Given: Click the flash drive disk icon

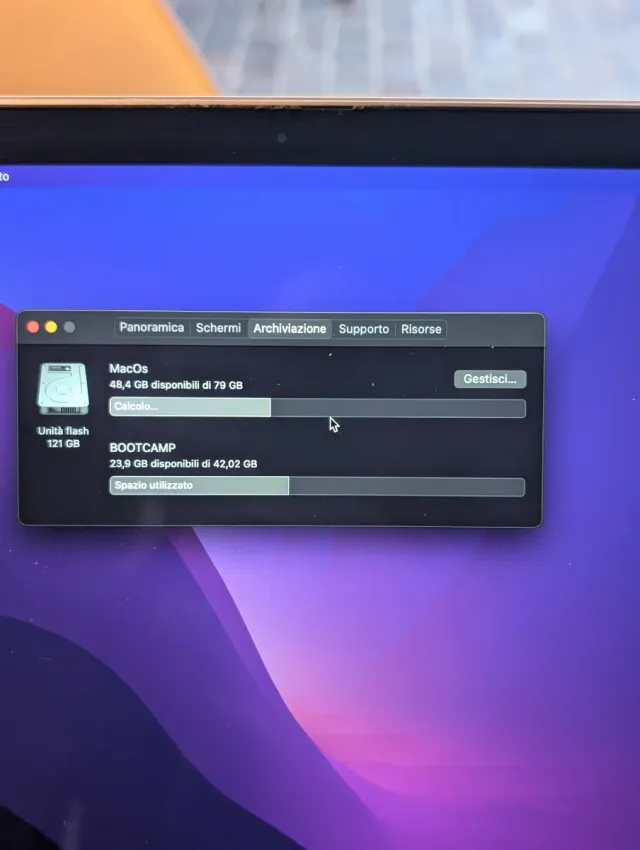Looking at the screenshot, I should point(63,389).
